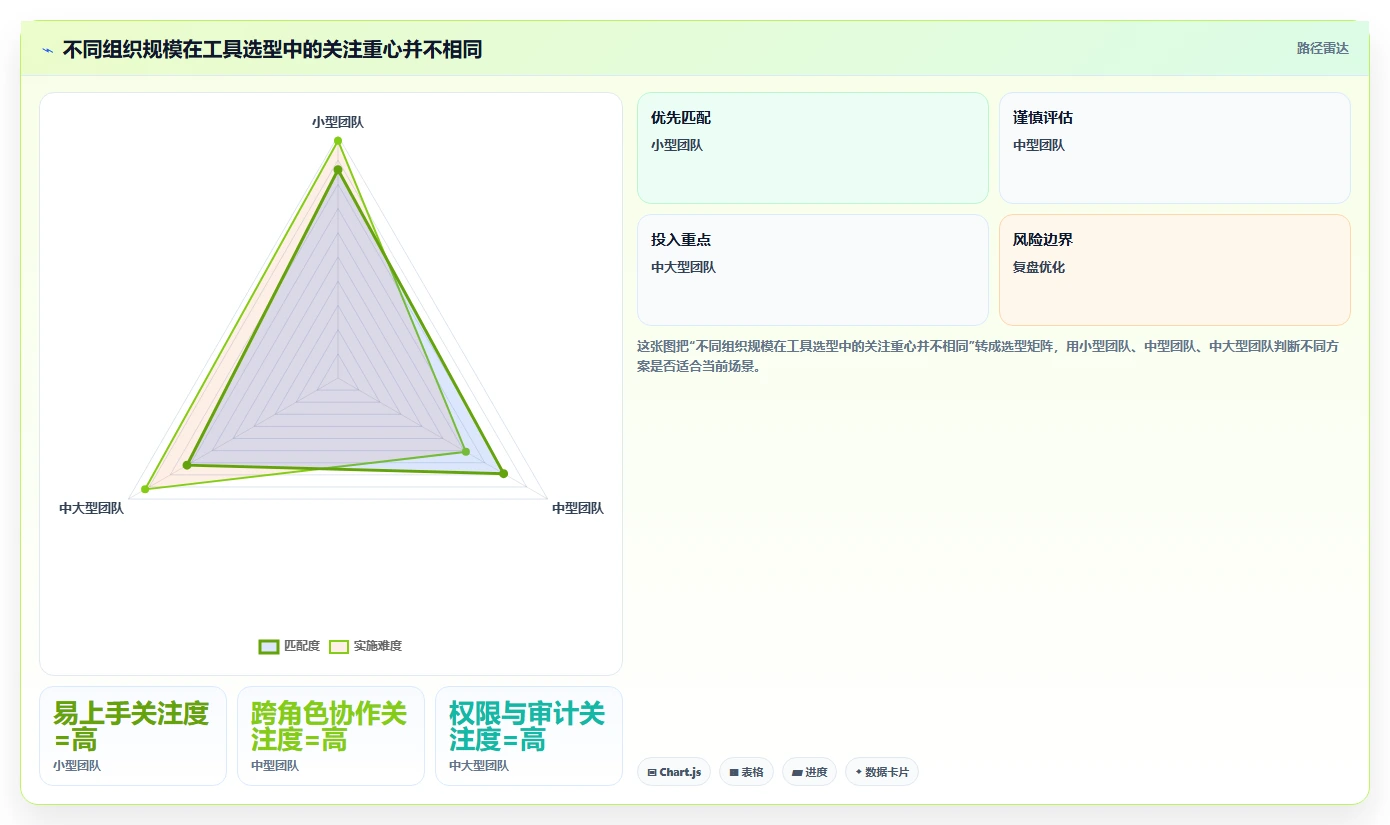Select the 匹配度 data point on 中型团队 axis

click(x=504, y=474)
